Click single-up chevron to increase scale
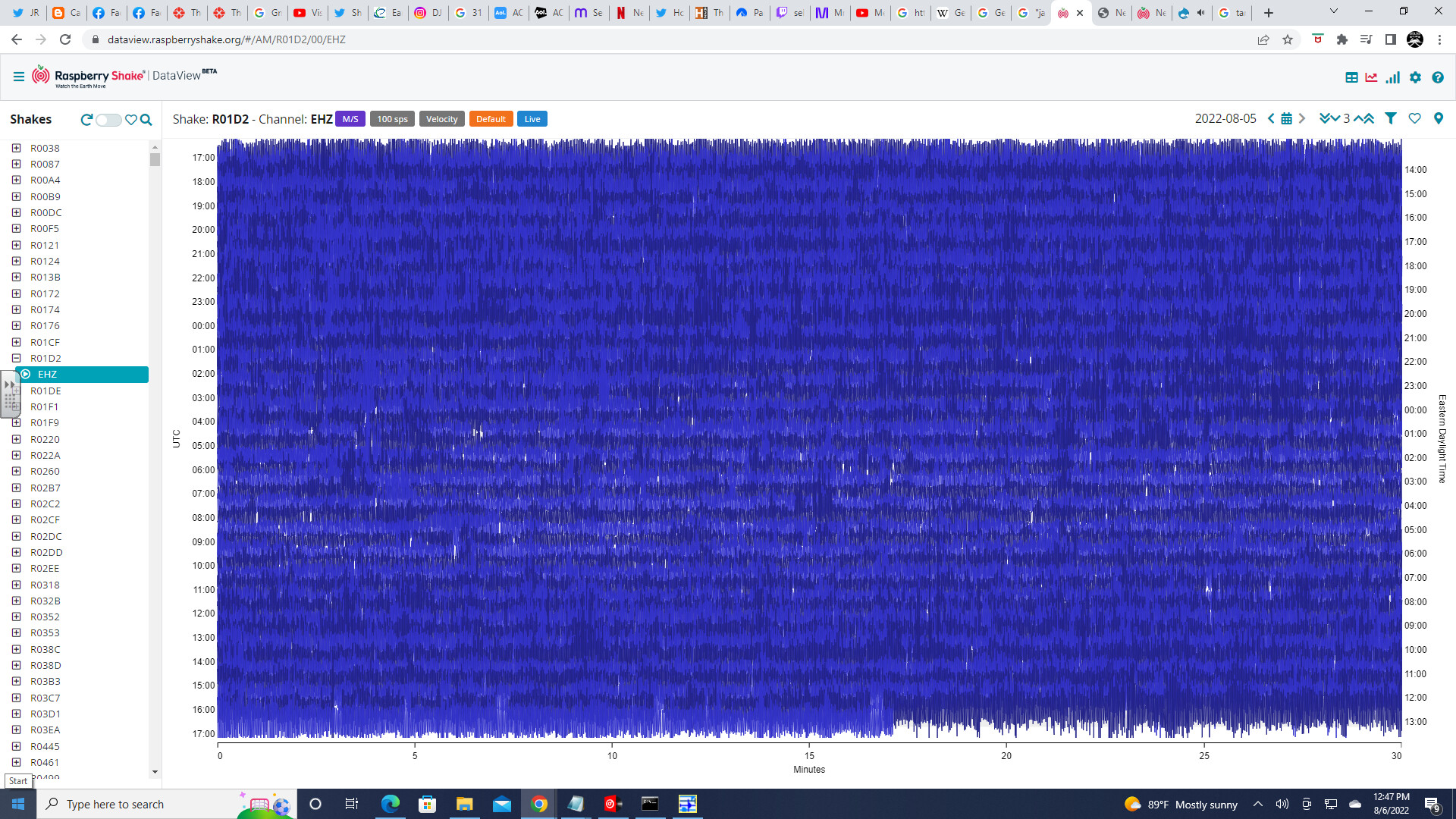Image resolution: width=1456 pixels, height=819 pixels. coord(1358,118)
